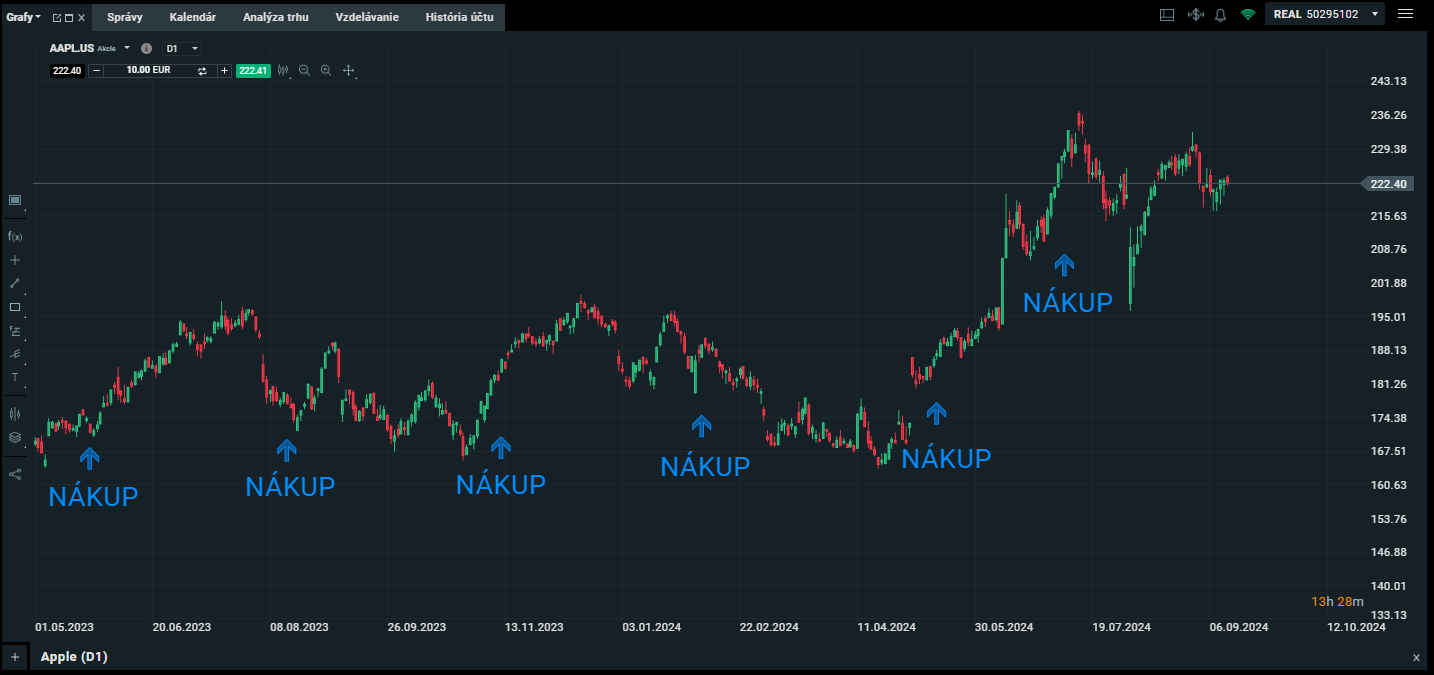This screenshot has height=675, width=1434.
Task: Click the dollar price alerts icon
Action: [x=1195, y=15]
